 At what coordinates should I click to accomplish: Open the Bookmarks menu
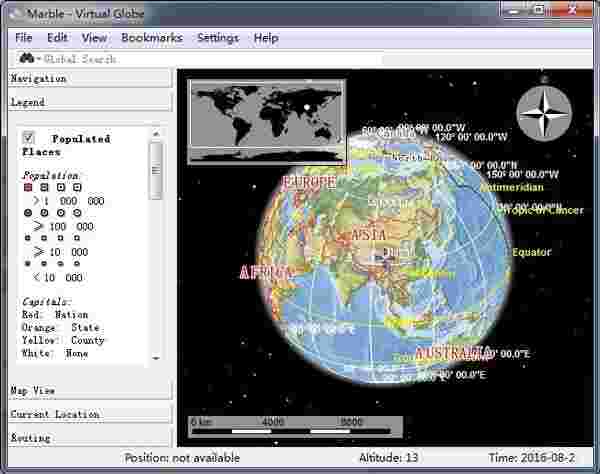(151, 38)
